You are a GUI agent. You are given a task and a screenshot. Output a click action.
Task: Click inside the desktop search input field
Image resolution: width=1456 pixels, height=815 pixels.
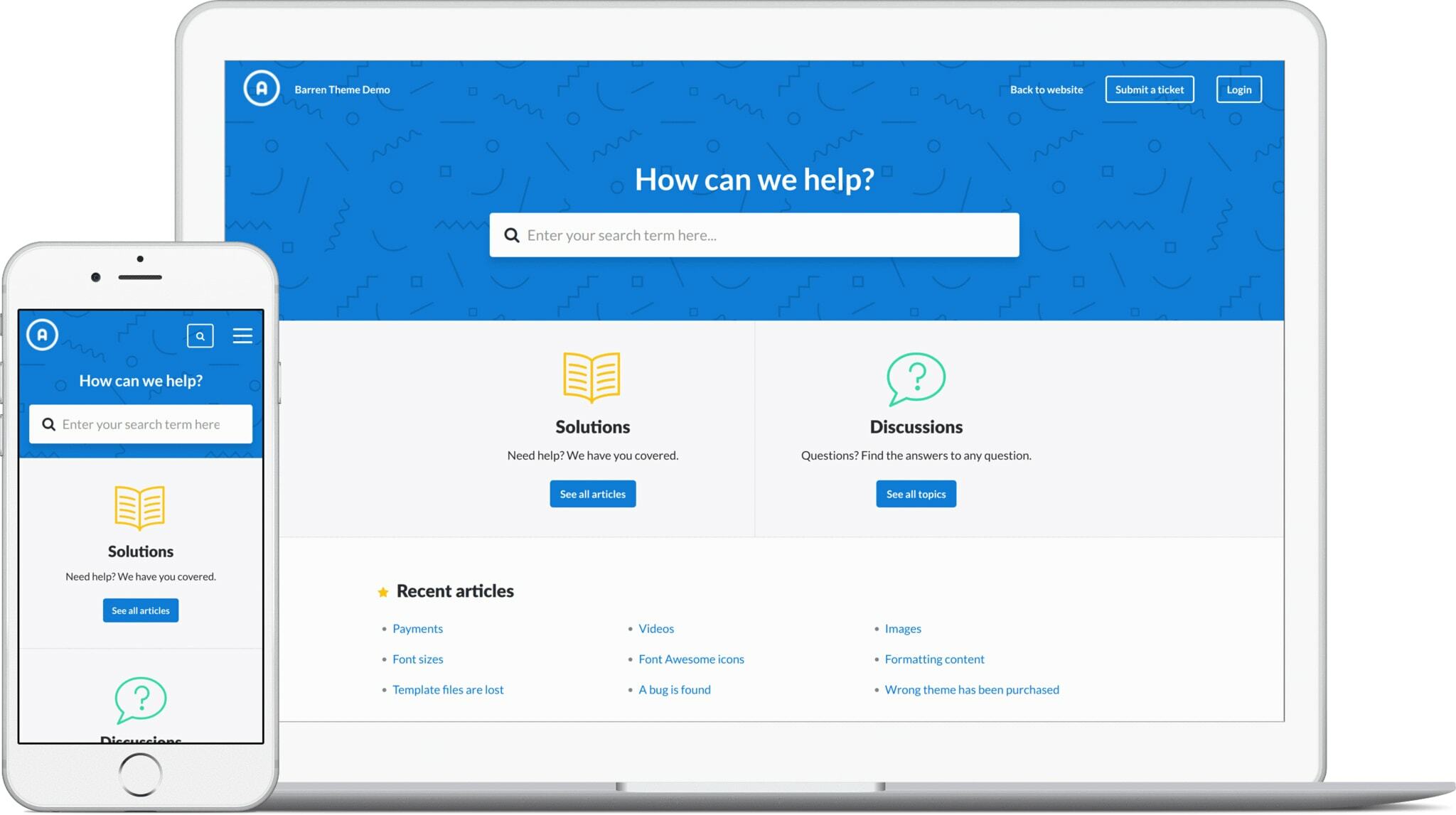tap(754, 234)
